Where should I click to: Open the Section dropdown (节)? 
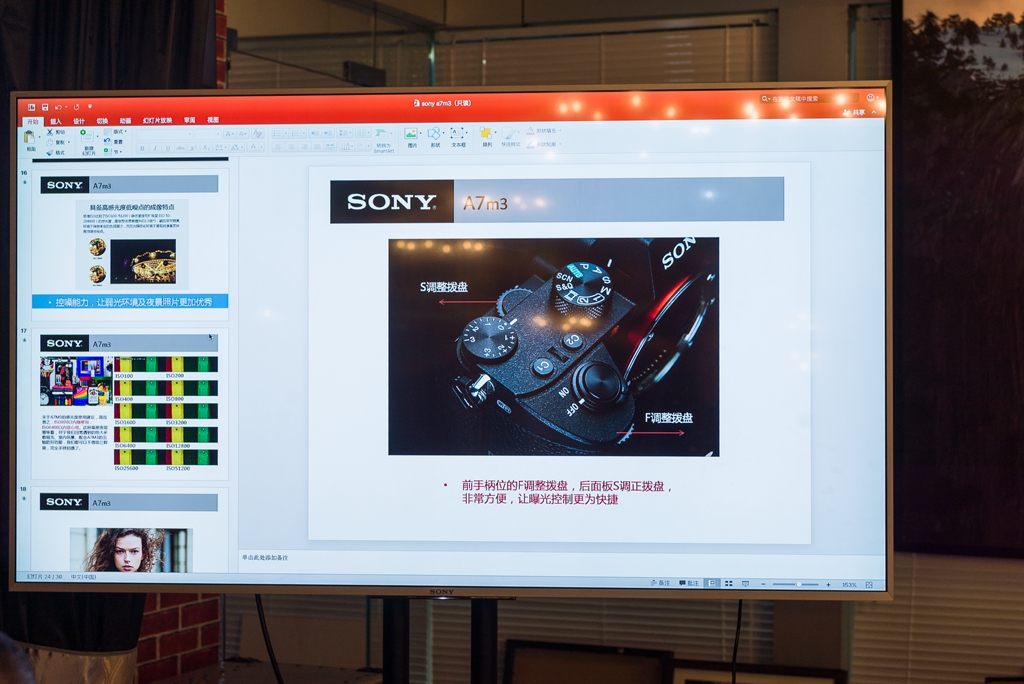coord(112,152)
